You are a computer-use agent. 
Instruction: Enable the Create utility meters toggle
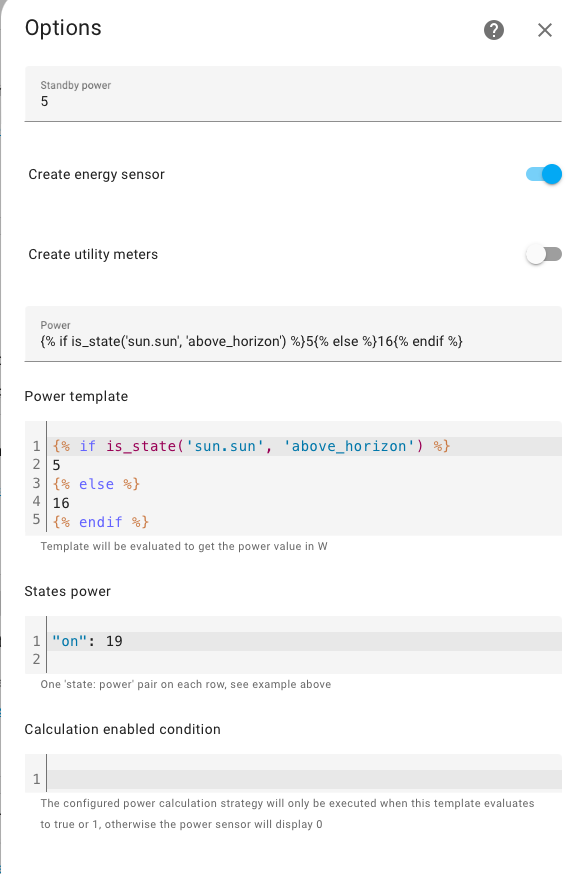coord(543,254)
